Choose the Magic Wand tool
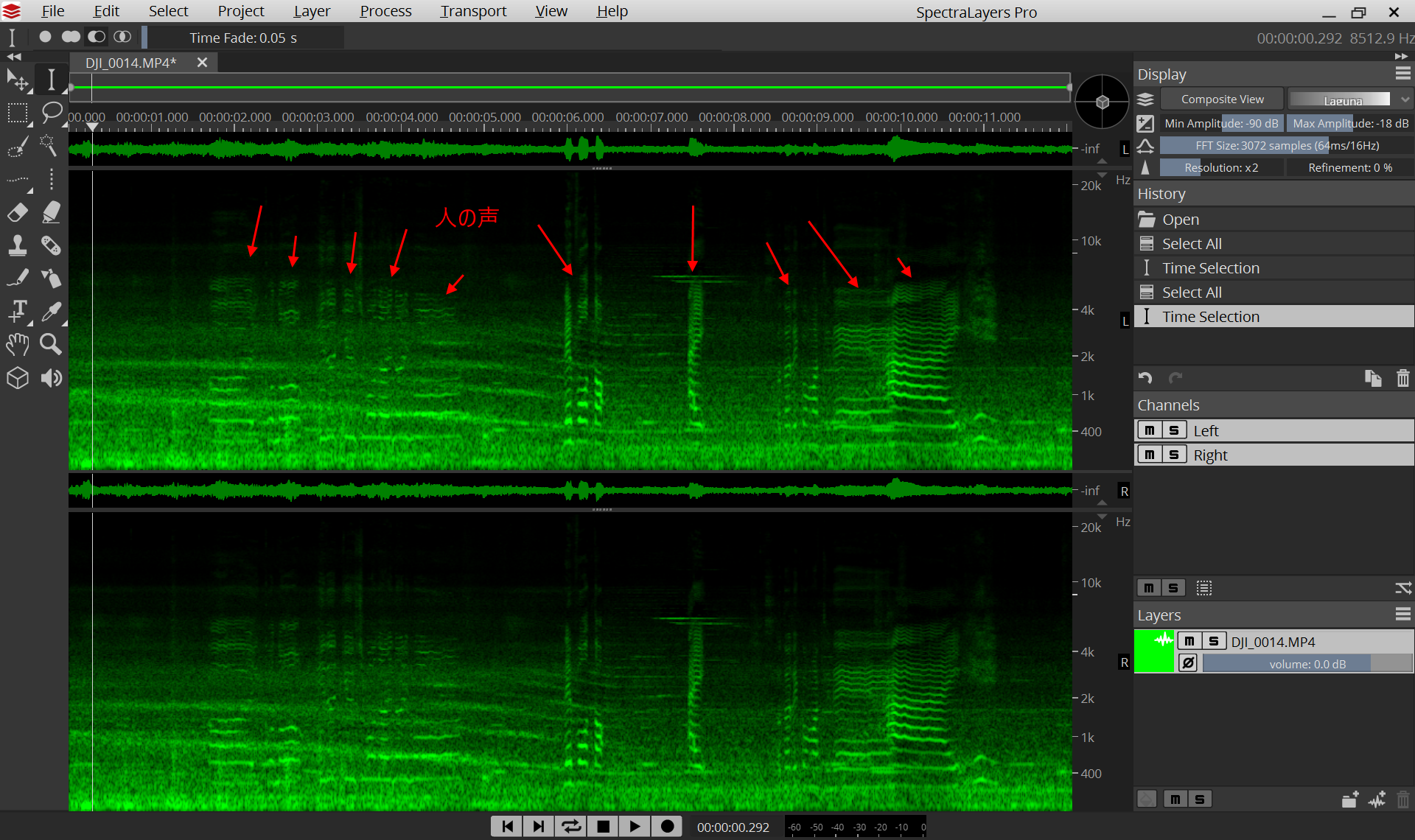 49,146
